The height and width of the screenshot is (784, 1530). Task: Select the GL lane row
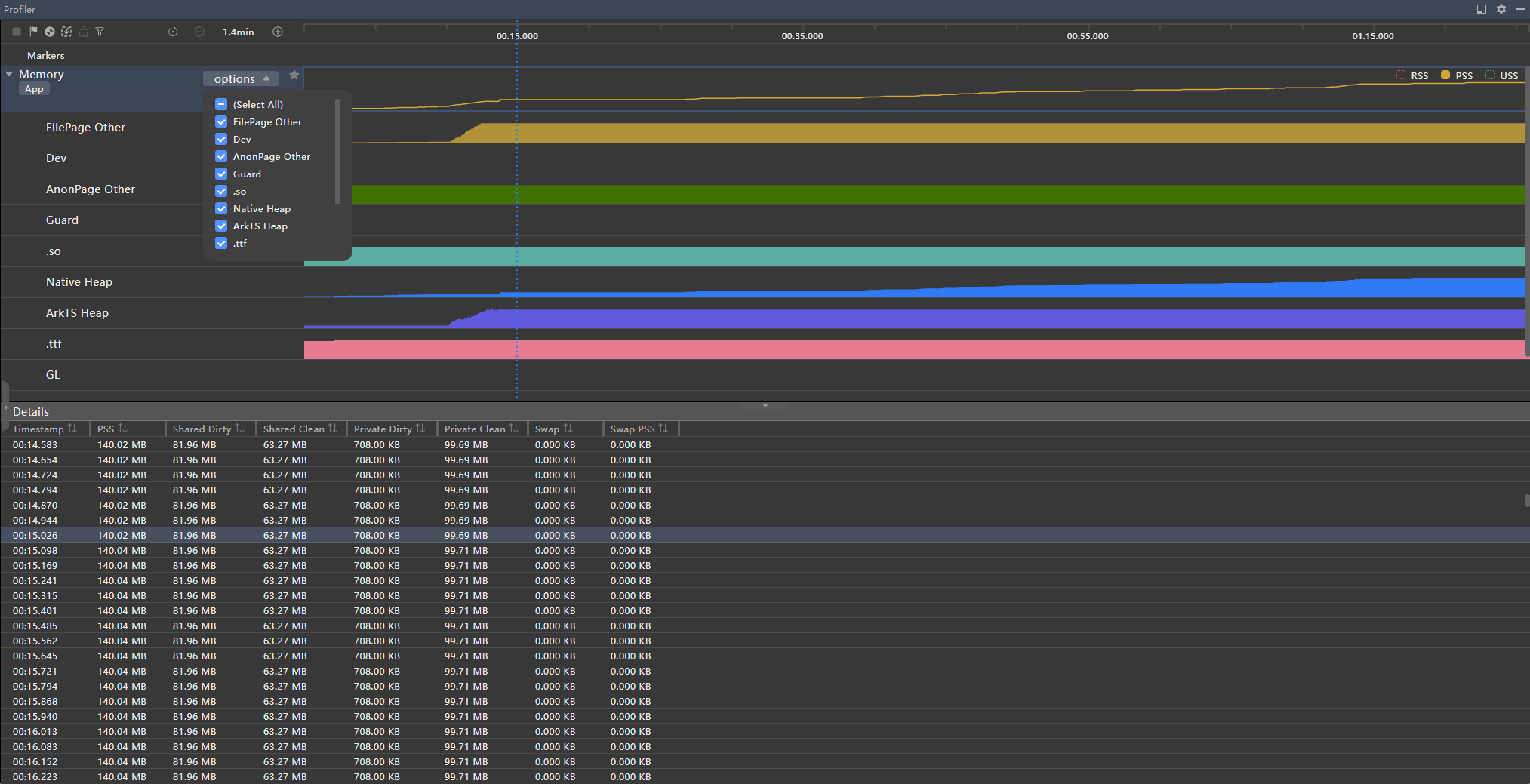click(x=53, y=375)
